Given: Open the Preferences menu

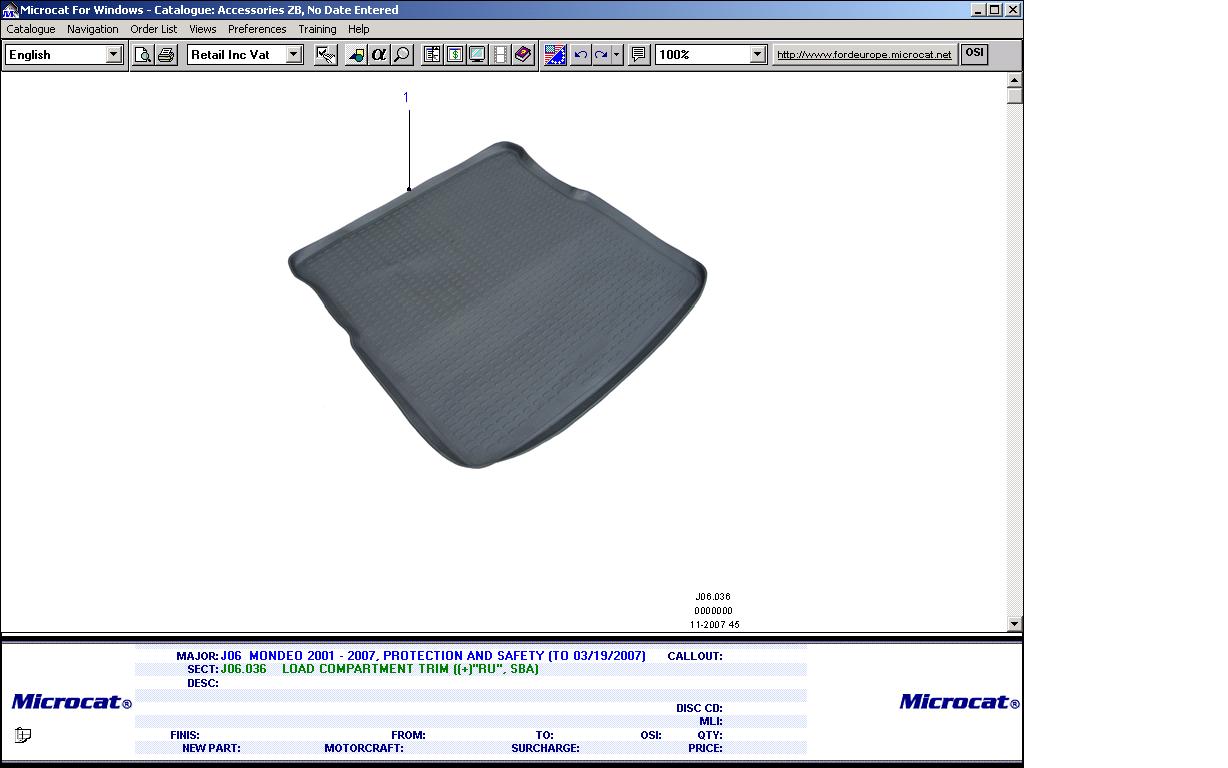Looking at the screenshot, I should click(257, 29).
